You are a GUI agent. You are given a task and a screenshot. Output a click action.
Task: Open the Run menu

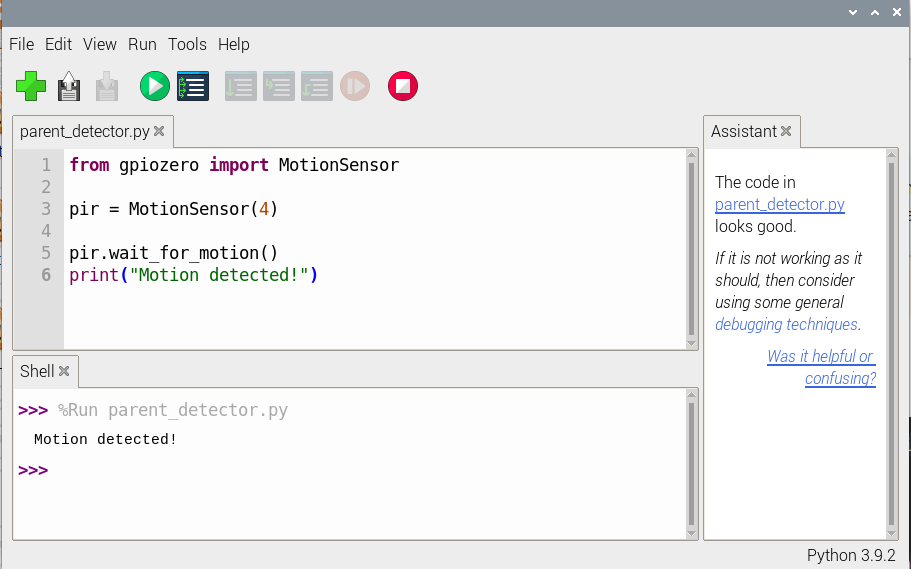pos(142,44)
